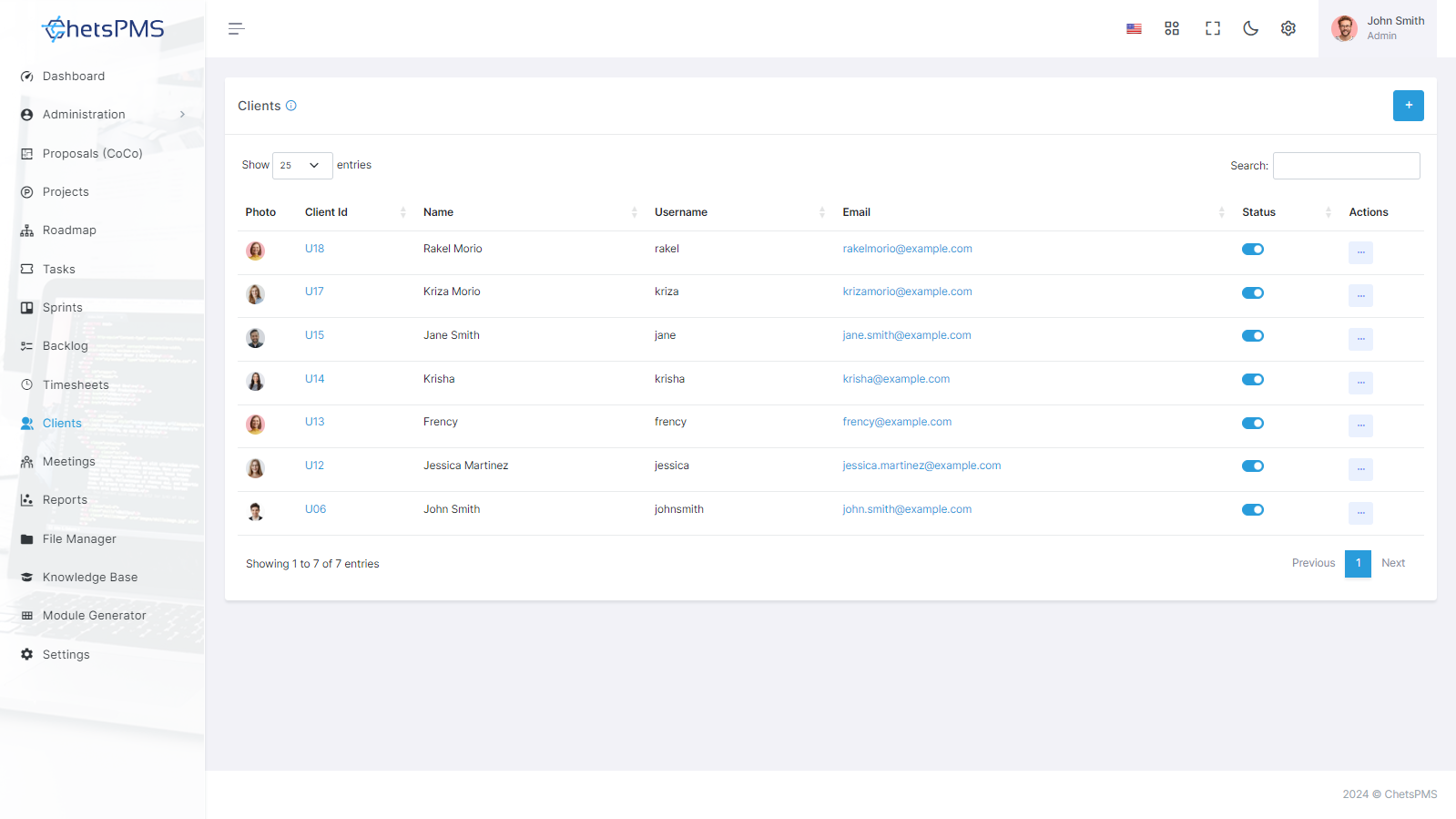Collapse sidebar with hamburger menu icon
The width and height of the screenshot is (1456, 819).
[237, 29]
